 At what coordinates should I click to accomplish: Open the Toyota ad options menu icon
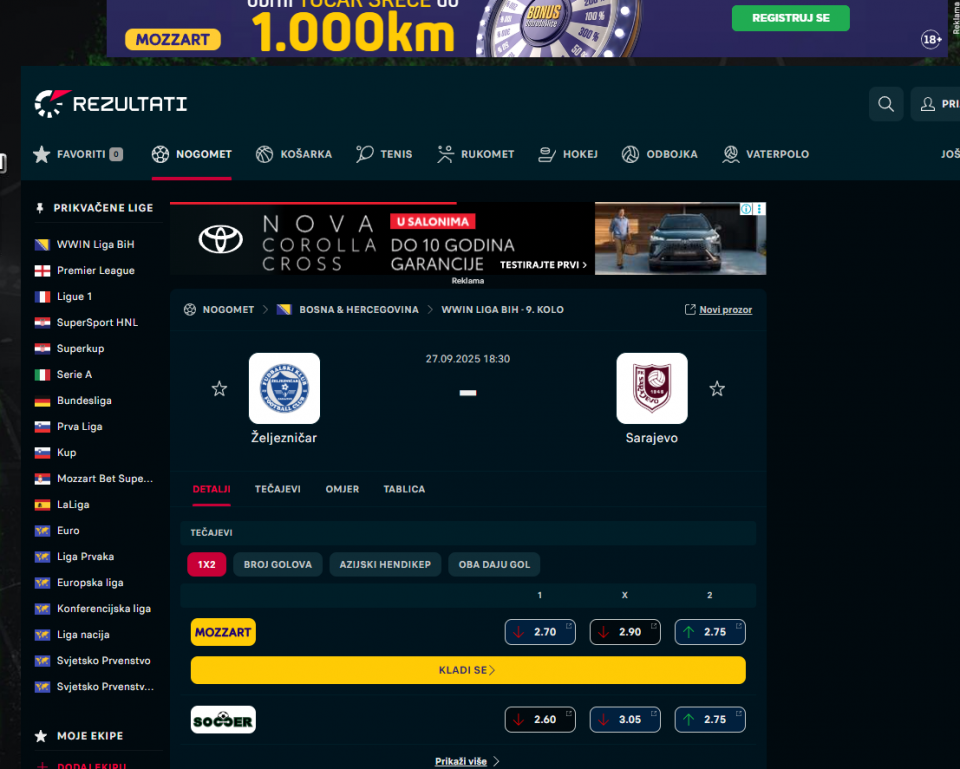pyautogui.click(x=760, y=209)
